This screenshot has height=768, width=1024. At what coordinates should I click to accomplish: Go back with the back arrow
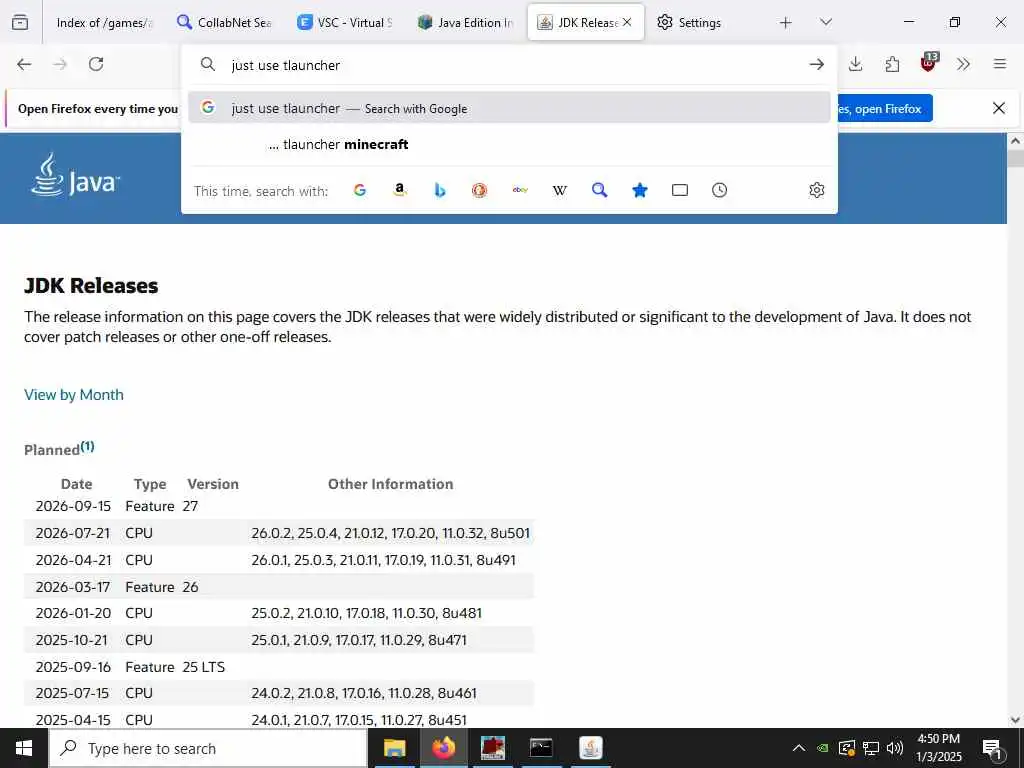pyautogui.click(x=24, y=64)
